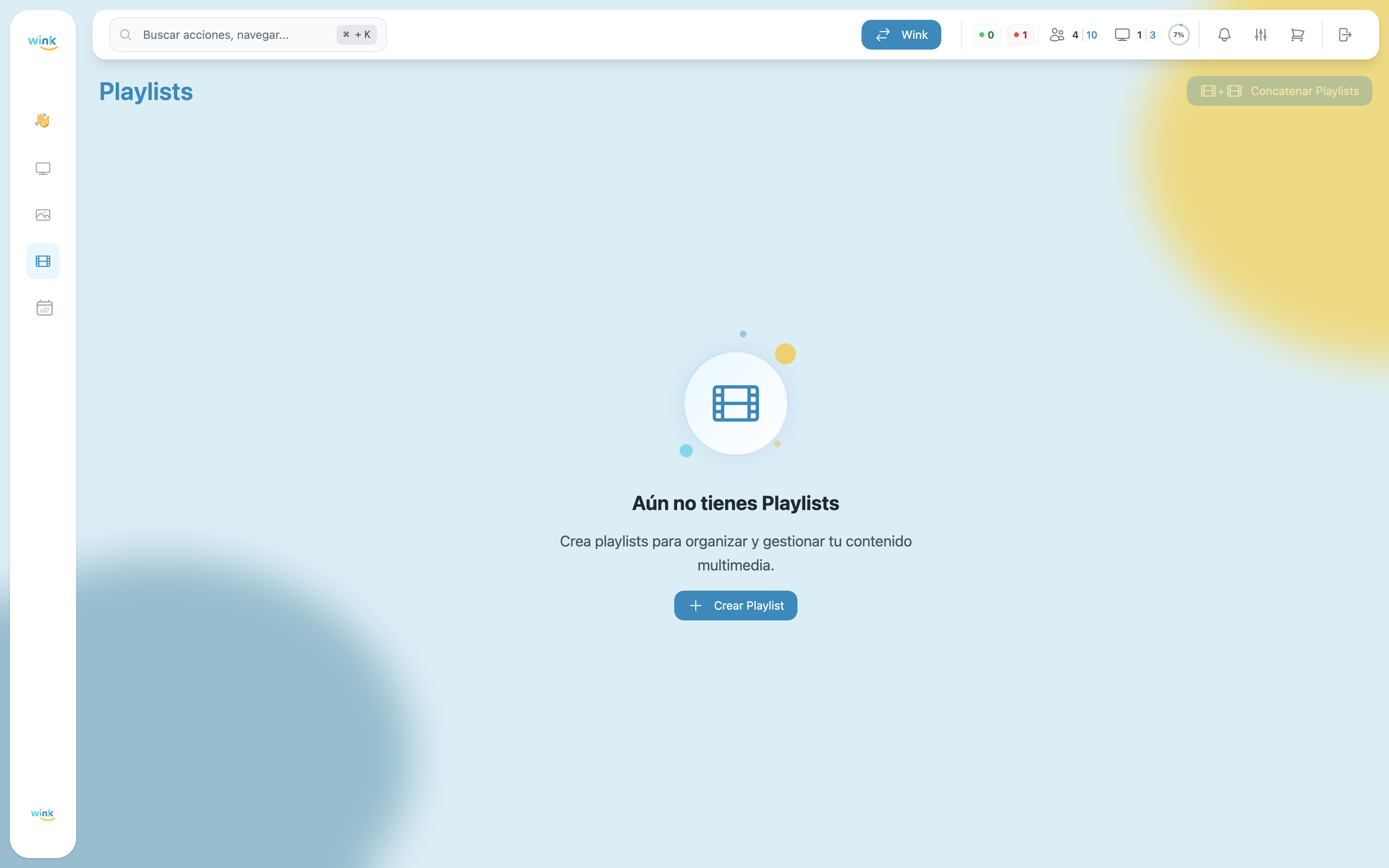Click the 'Crea playlists para organizar' description

[x=735, y=553]
